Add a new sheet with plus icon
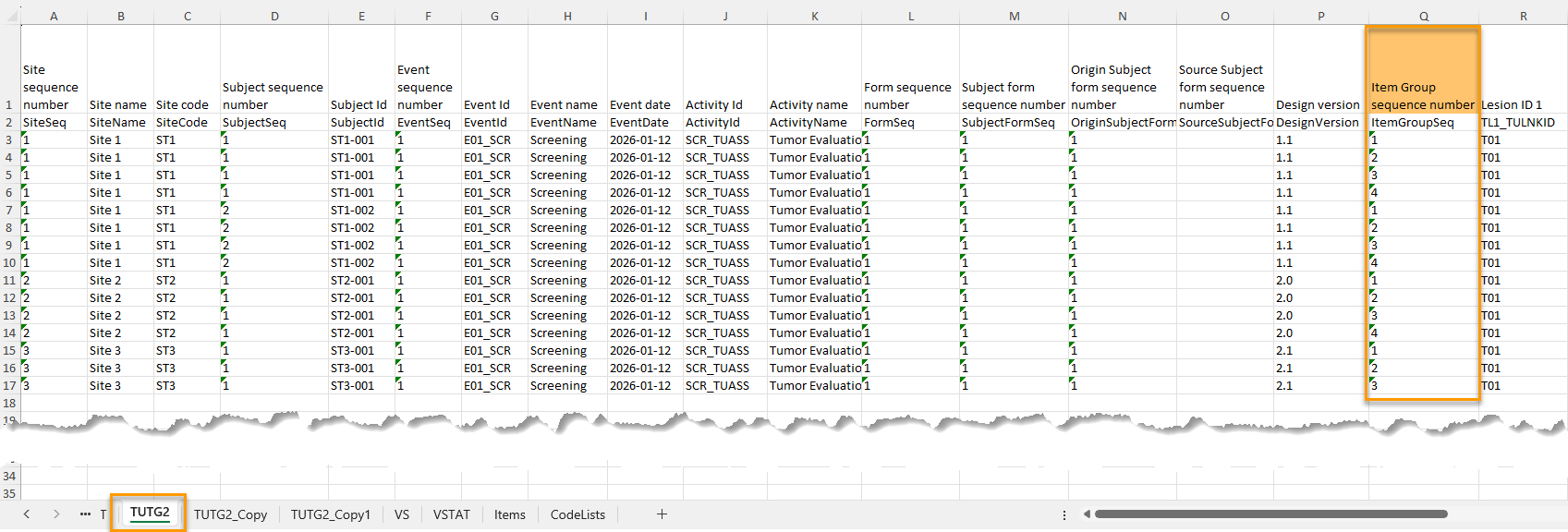1568x532 pixels. coord(662,514)
